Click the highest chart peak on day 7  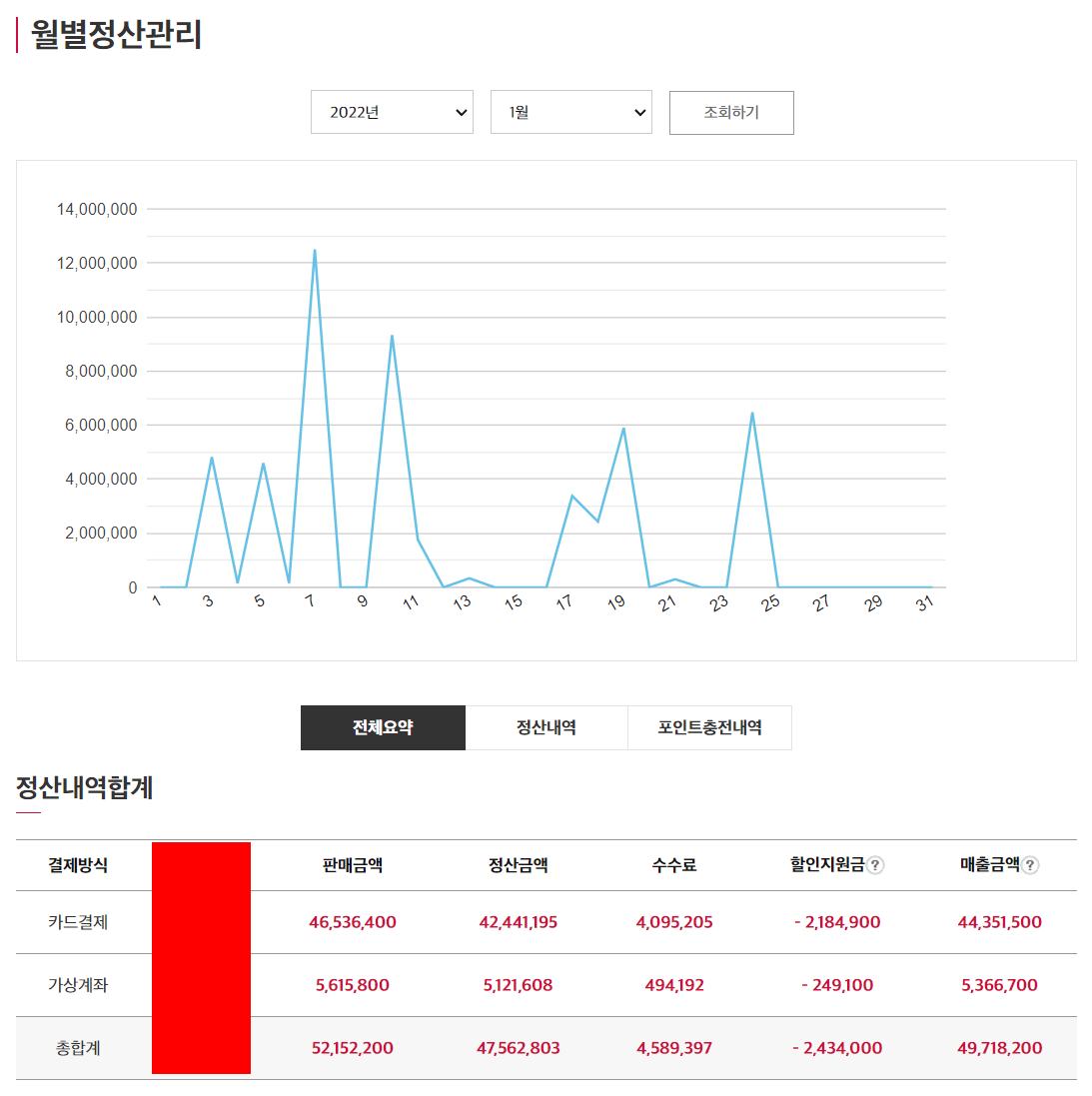point(315,251)
